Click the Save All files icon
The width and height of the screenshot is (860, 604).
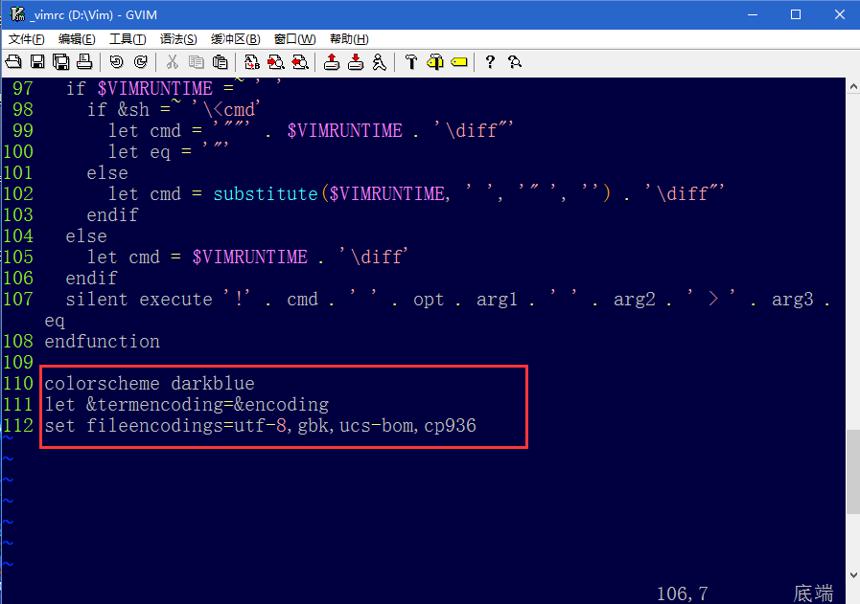[61, 62]
